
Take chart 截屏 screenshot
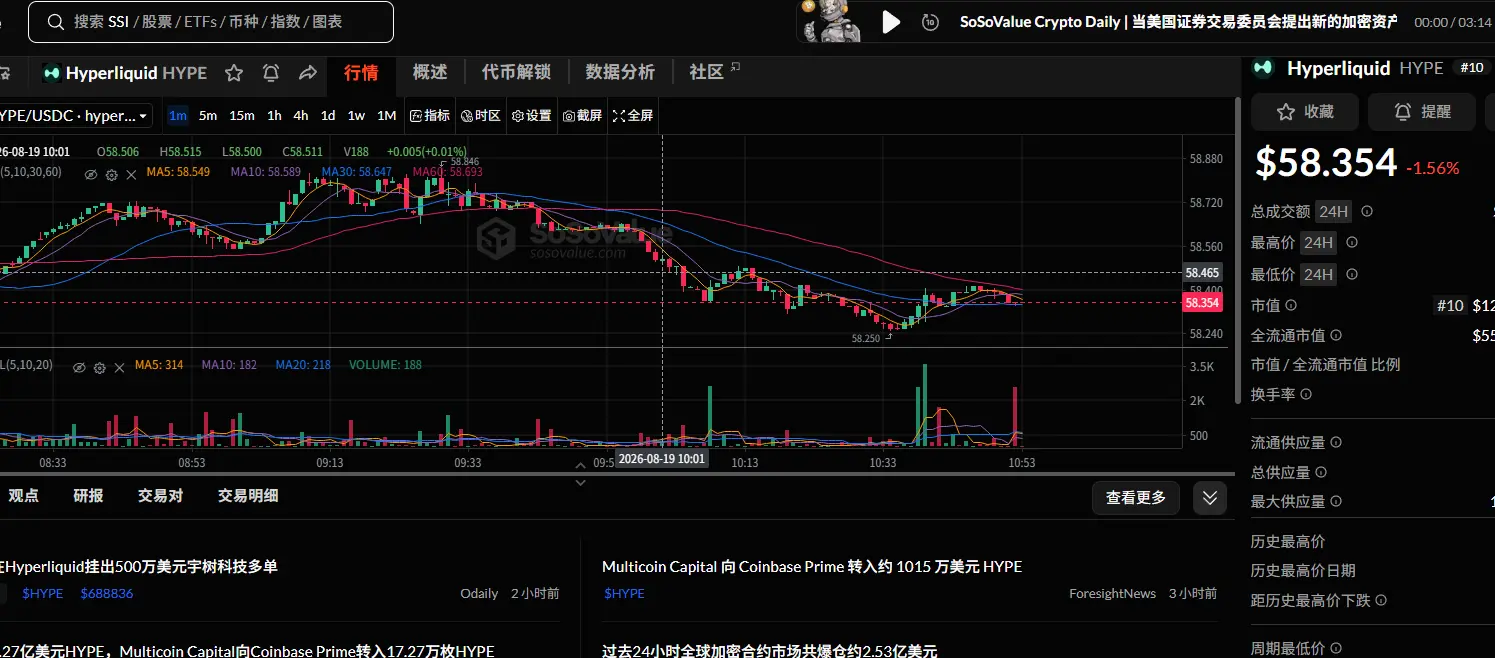coord(583,116)
